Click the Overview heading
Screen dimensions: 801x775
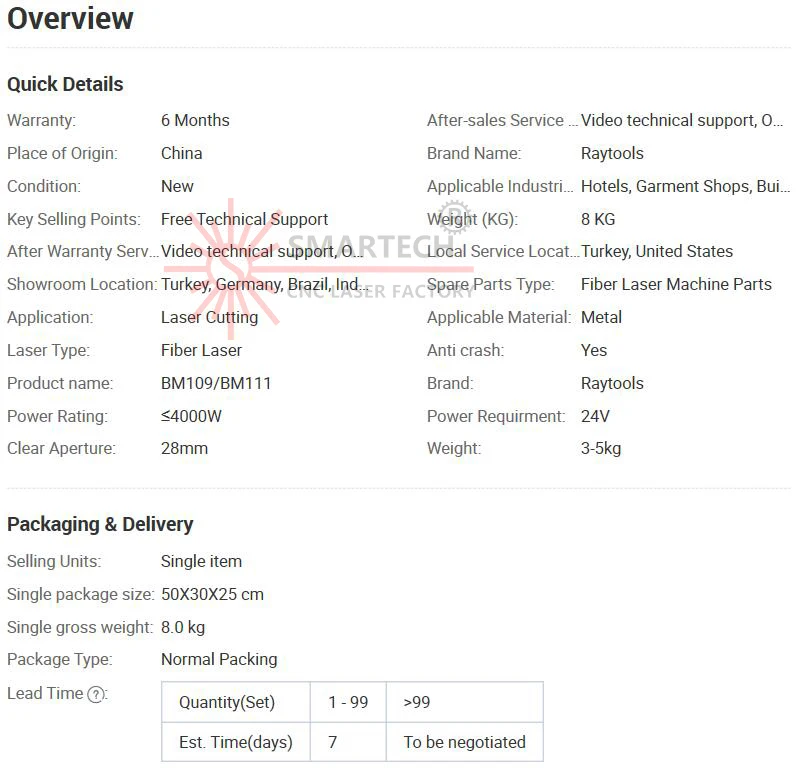[70, 19]
